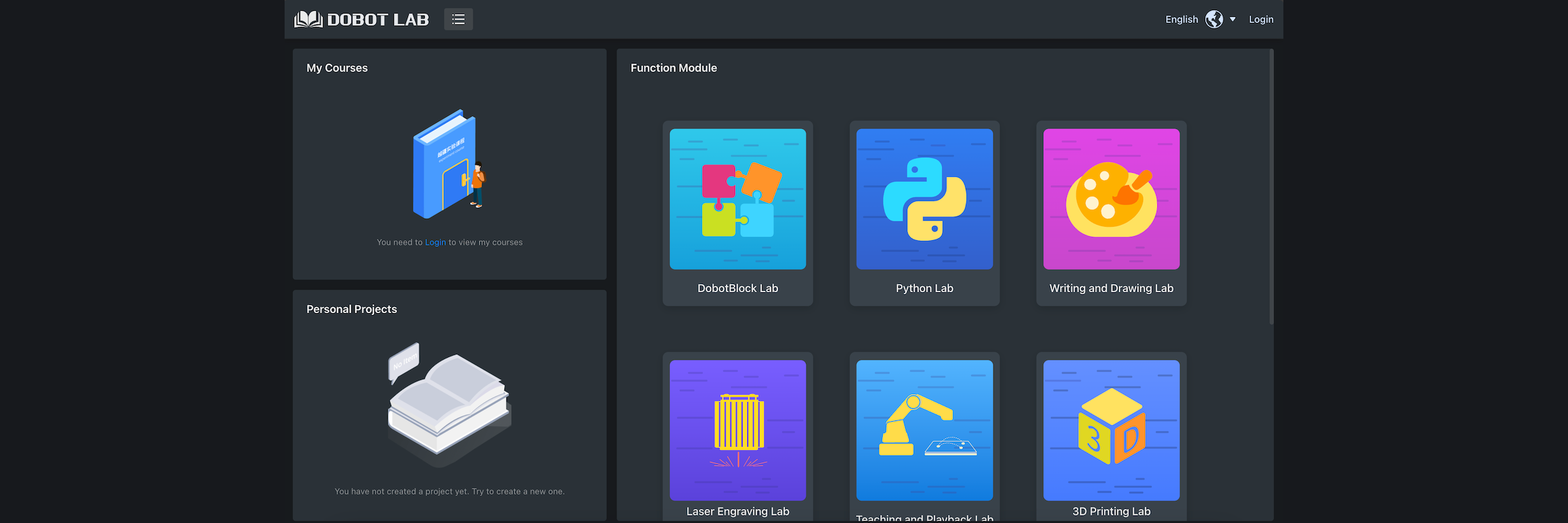Click the Writing and Drawing Lab label
This screenshot has height=523, width=1568.
click(1111, 288)
